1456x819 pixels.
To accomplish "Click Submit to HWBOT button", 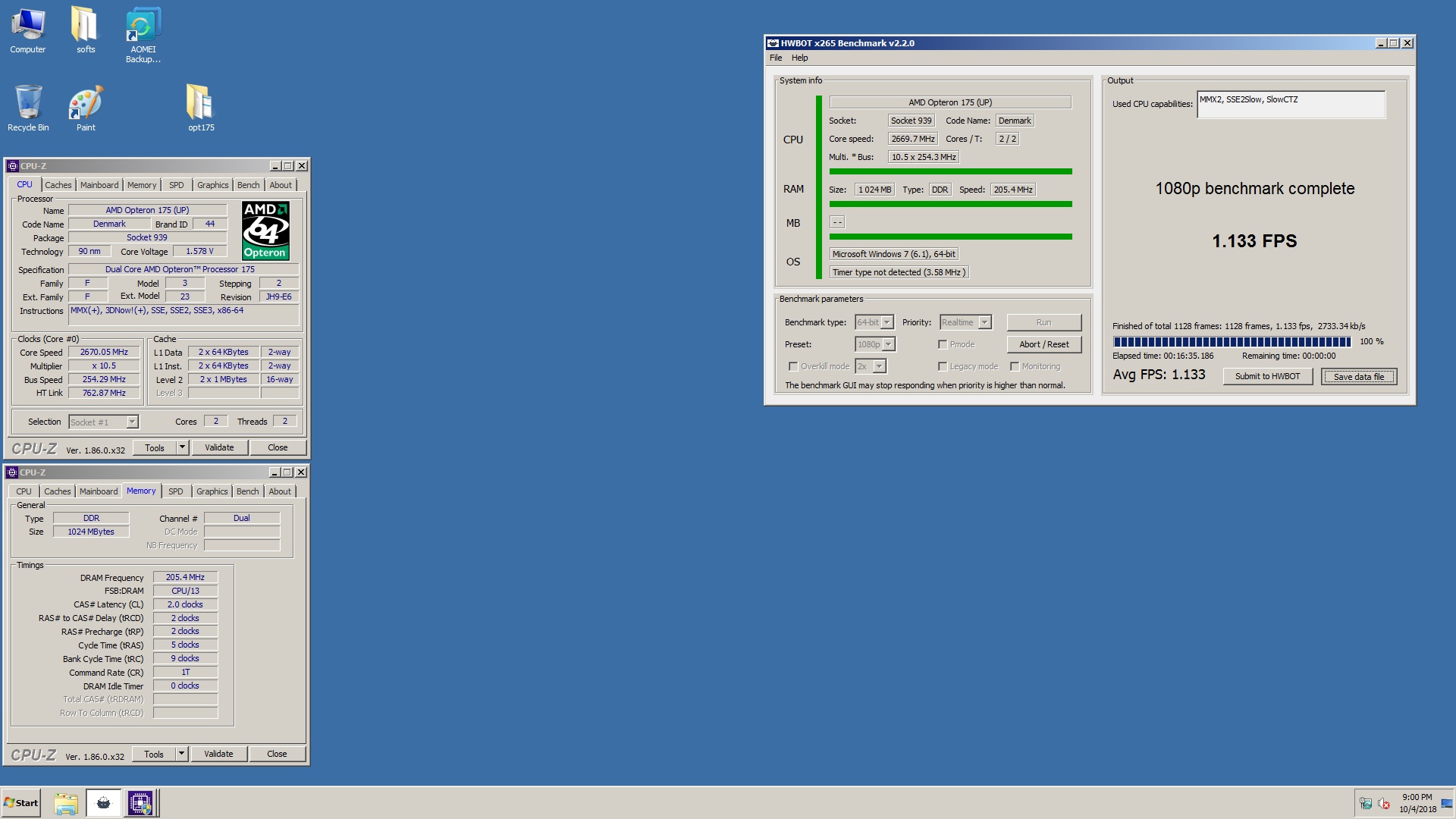I will click(1268, 376).
